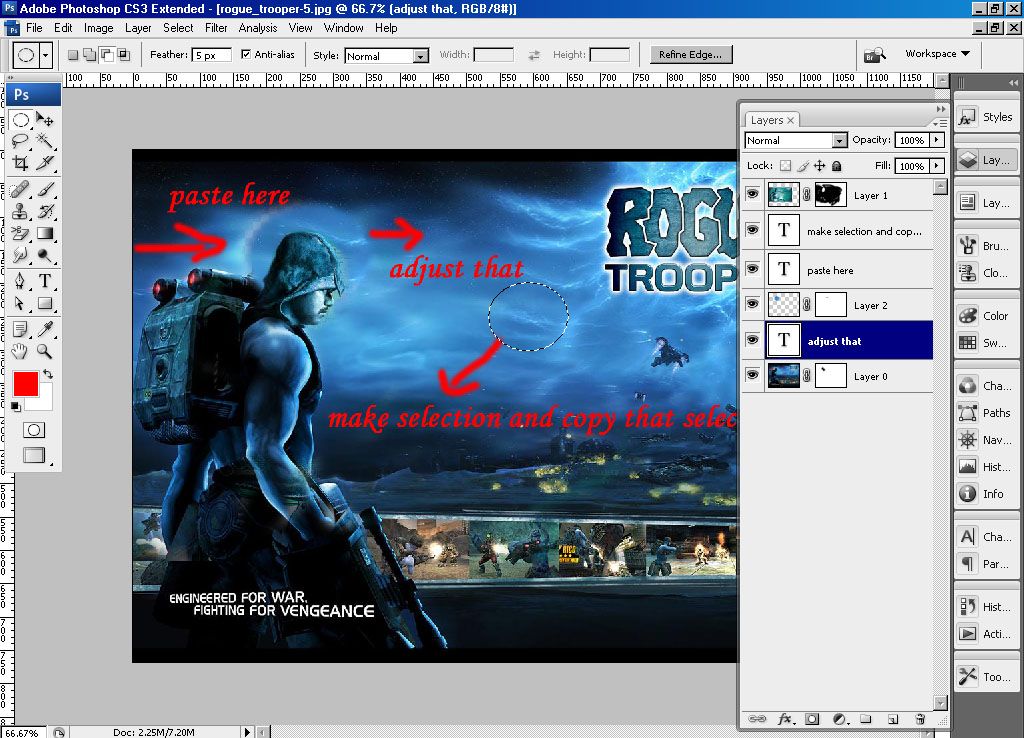Open Opacity slider arrow

click(x=937, y=140)
